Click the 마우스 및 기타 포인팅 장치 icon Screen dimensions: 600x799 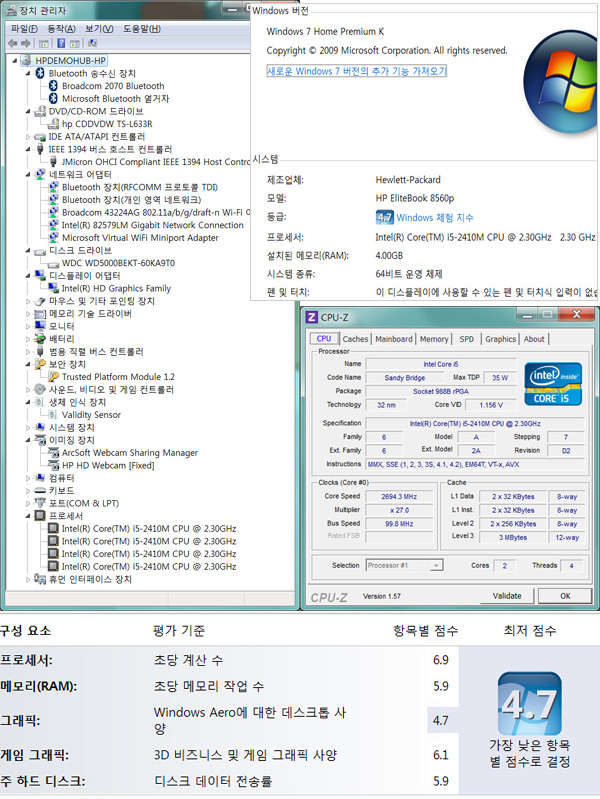(x=40, y=301)
